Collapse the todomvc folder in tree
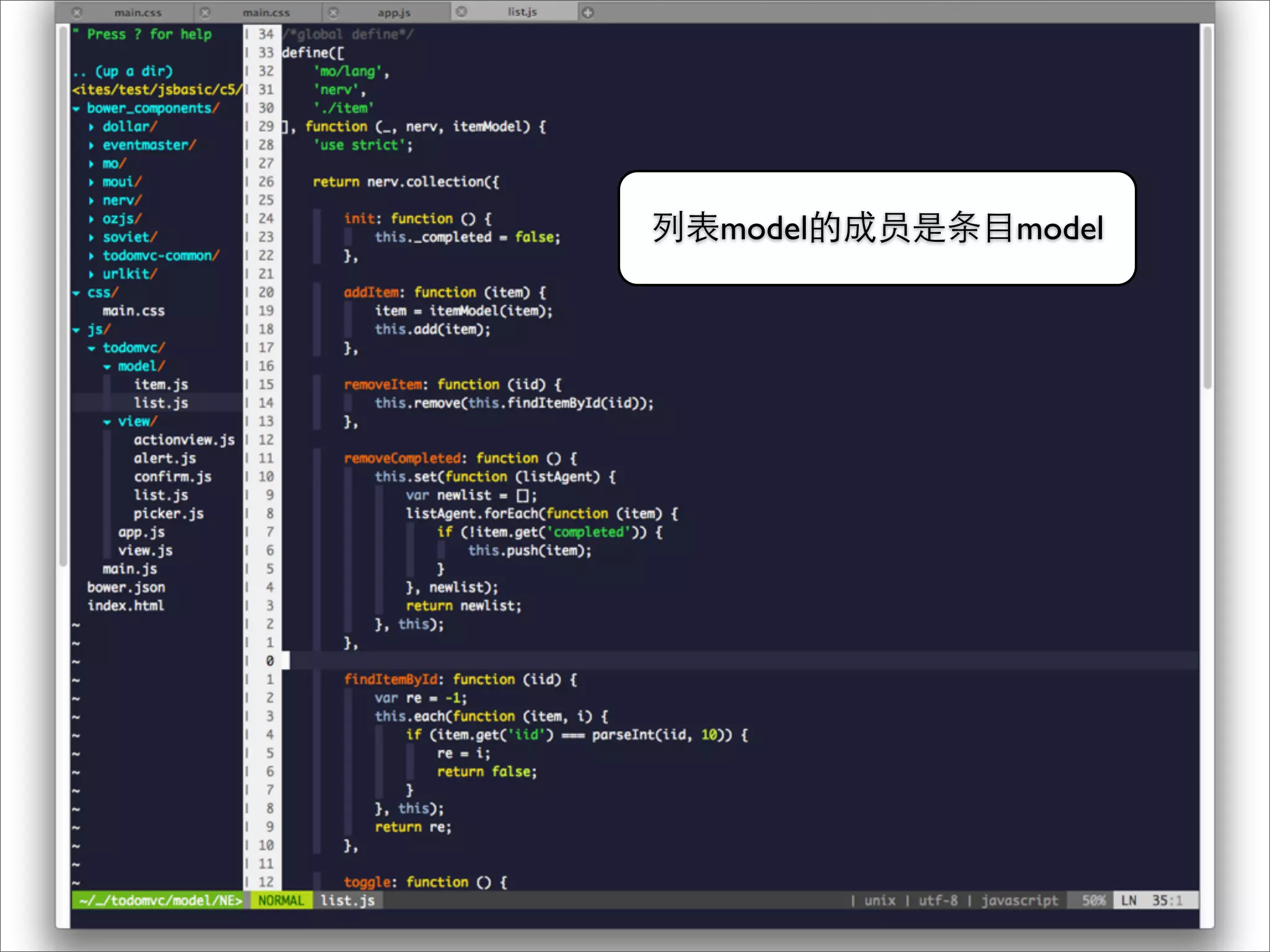The width and height of the screenshot is (1270, 952). (x=92, y=348)
